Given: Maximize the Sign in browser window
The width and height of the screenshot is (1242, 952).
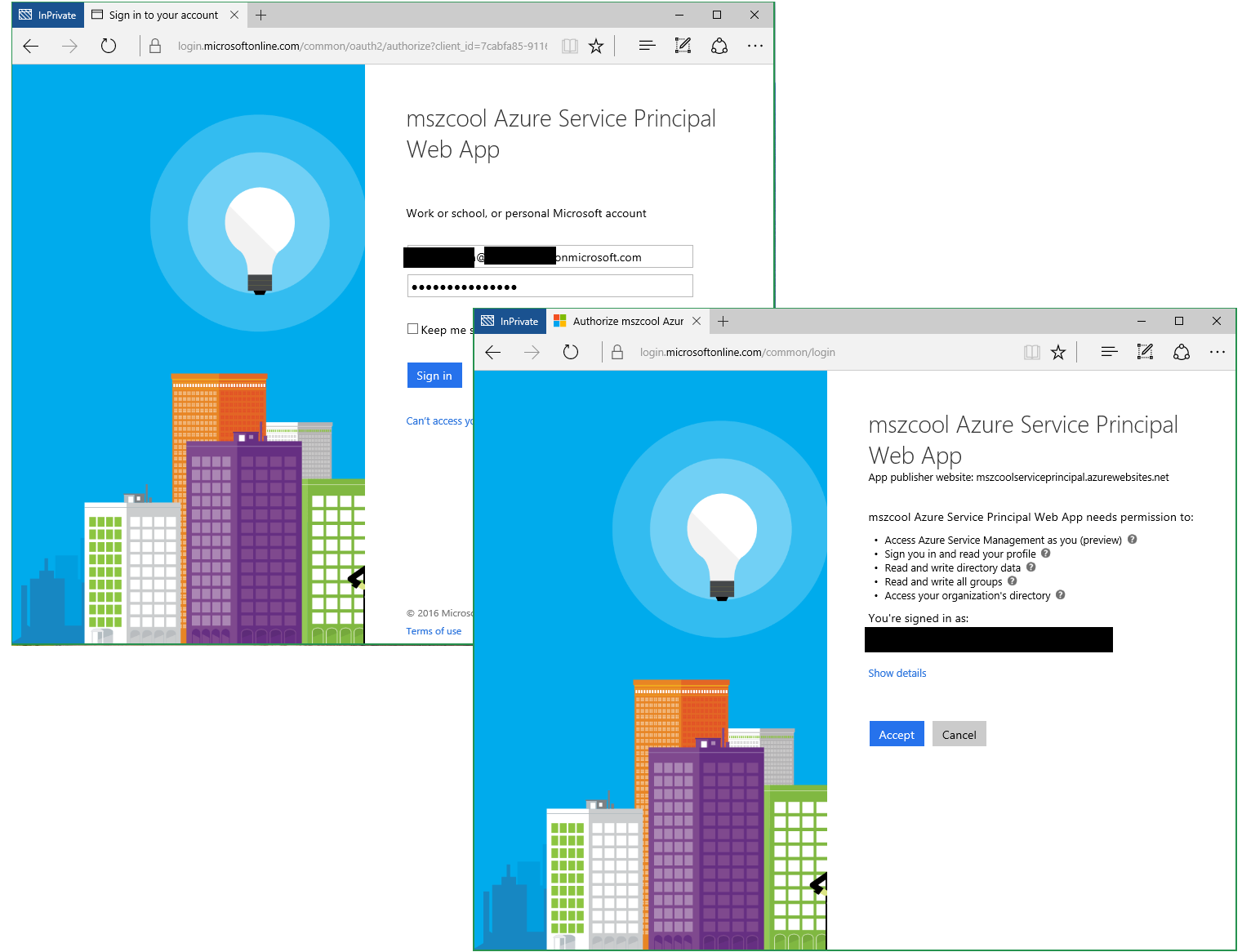Looking at the screenshot, I should [x=717, y=15].
